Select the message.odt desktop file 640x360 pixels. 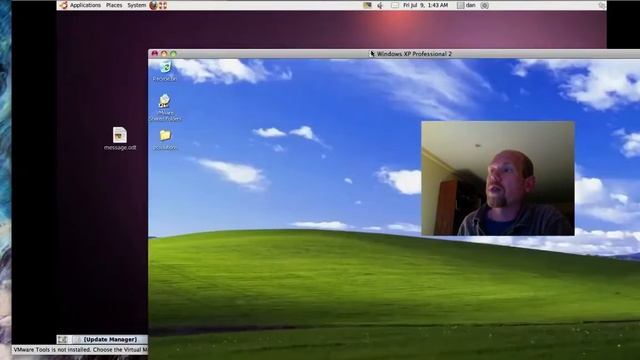[x=120, y=139]
